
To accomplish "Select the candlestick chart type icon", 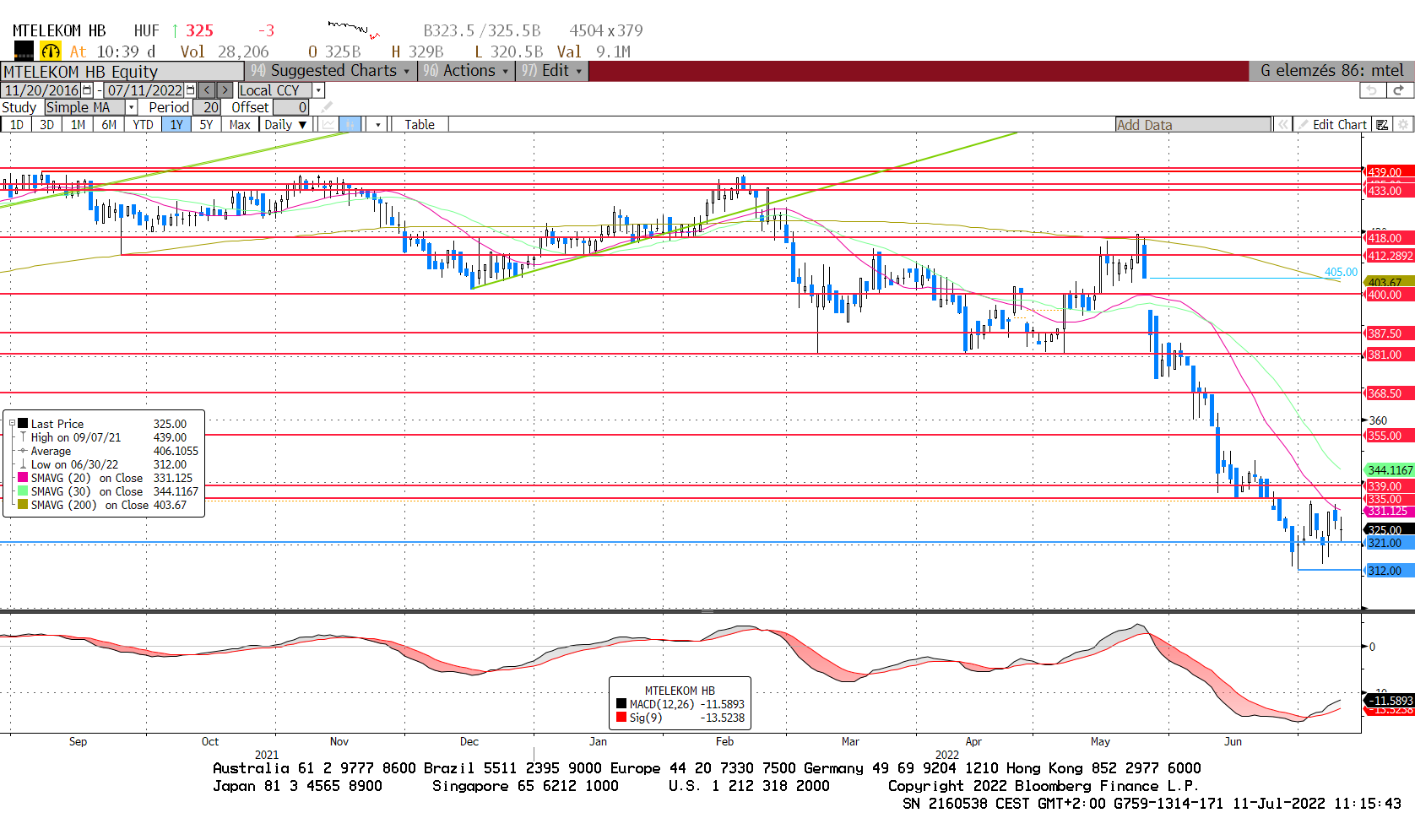I will (x=350, y=125).
